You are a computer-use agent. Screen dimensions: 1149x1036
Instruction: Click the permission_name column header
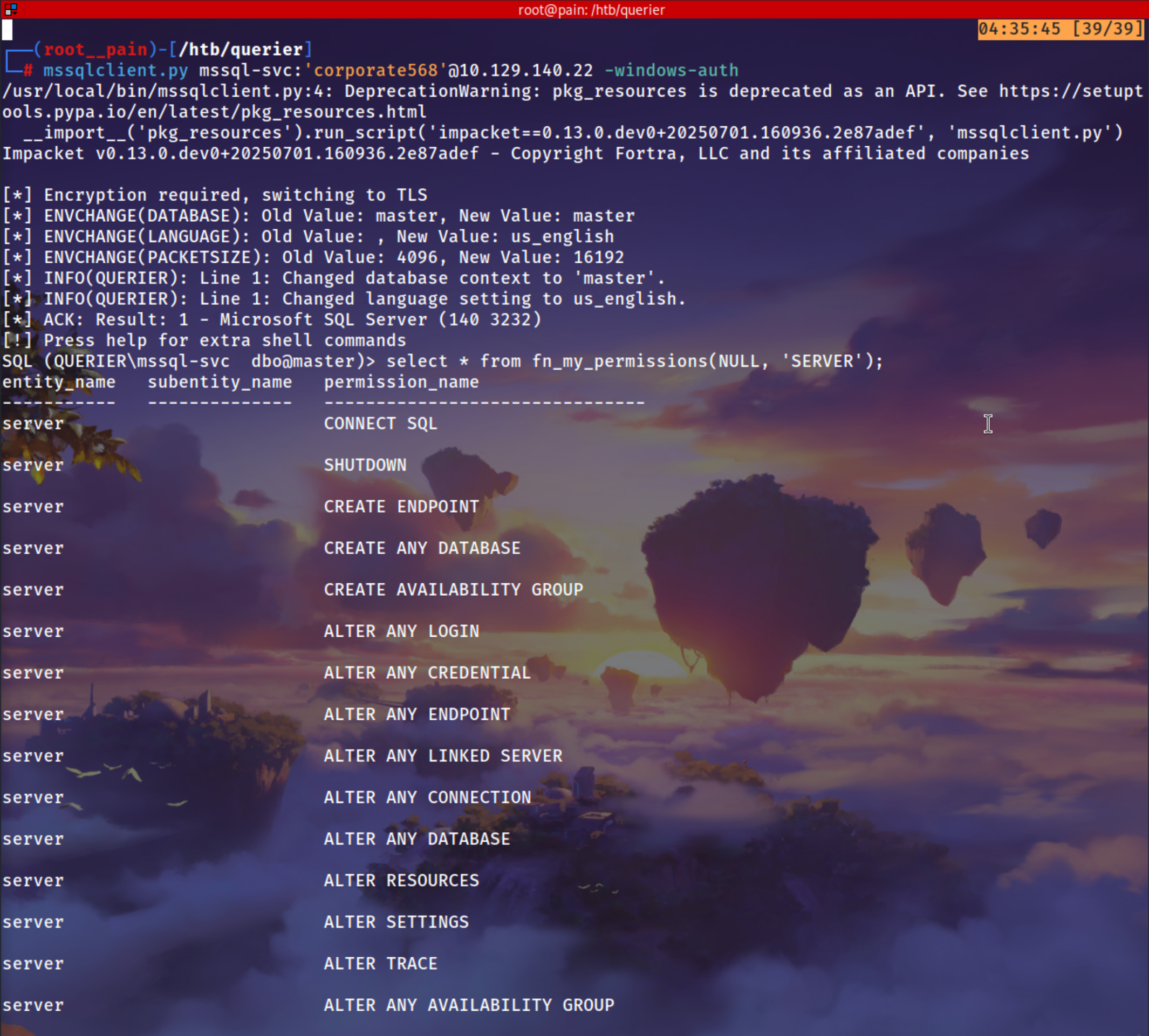pos(401,382)
